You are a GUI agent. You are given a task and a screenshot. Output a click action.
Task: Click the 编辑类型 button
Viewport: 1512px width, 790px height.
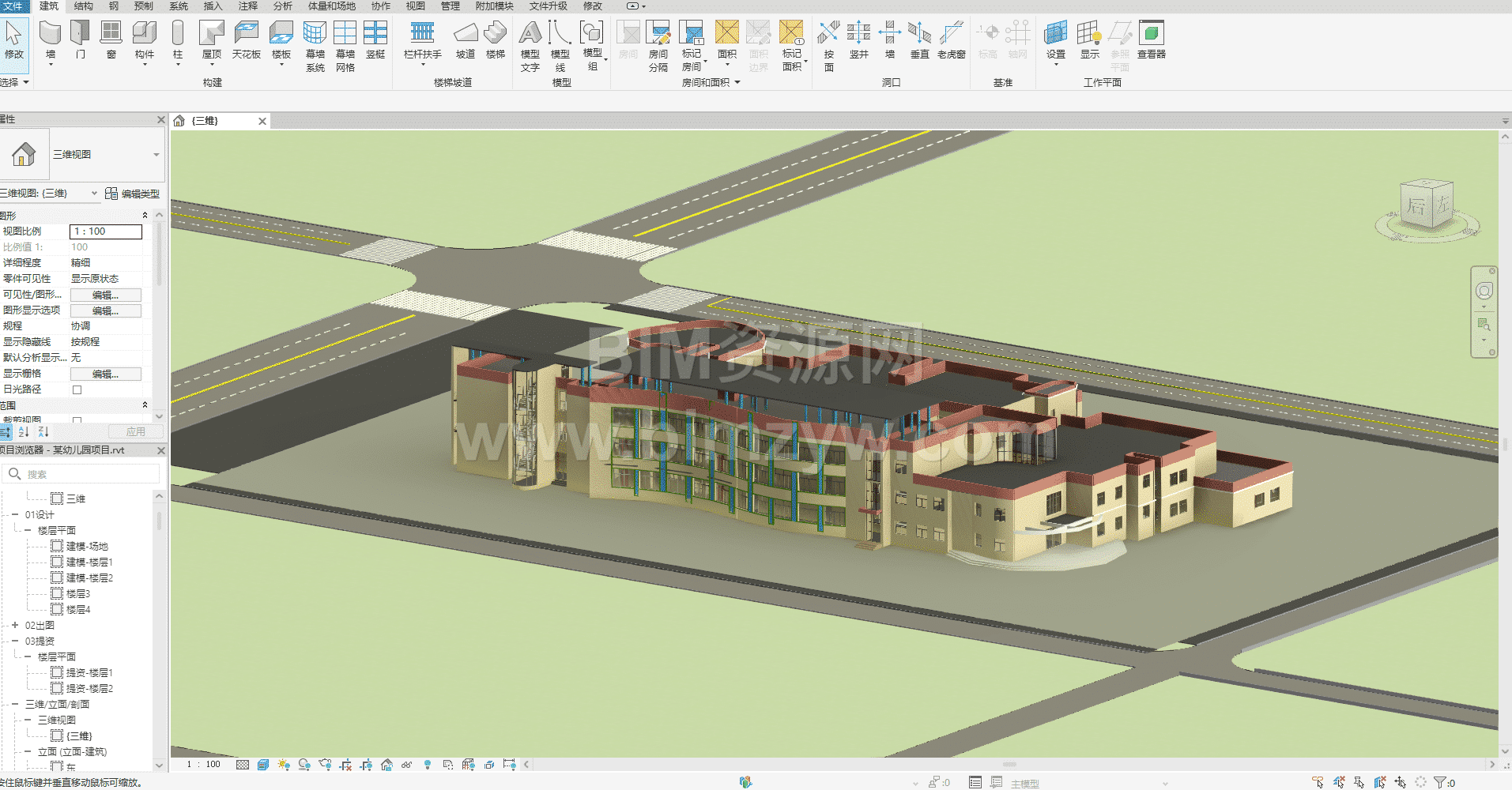click(x=133, y=194)
